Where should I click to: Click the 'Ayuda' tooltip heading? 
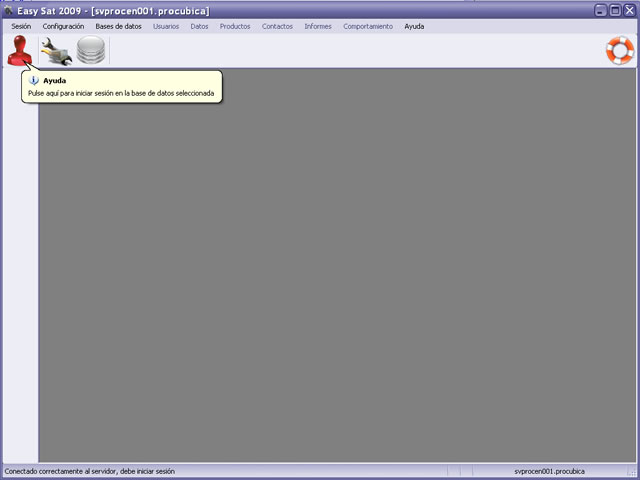[x=54, y=80]
